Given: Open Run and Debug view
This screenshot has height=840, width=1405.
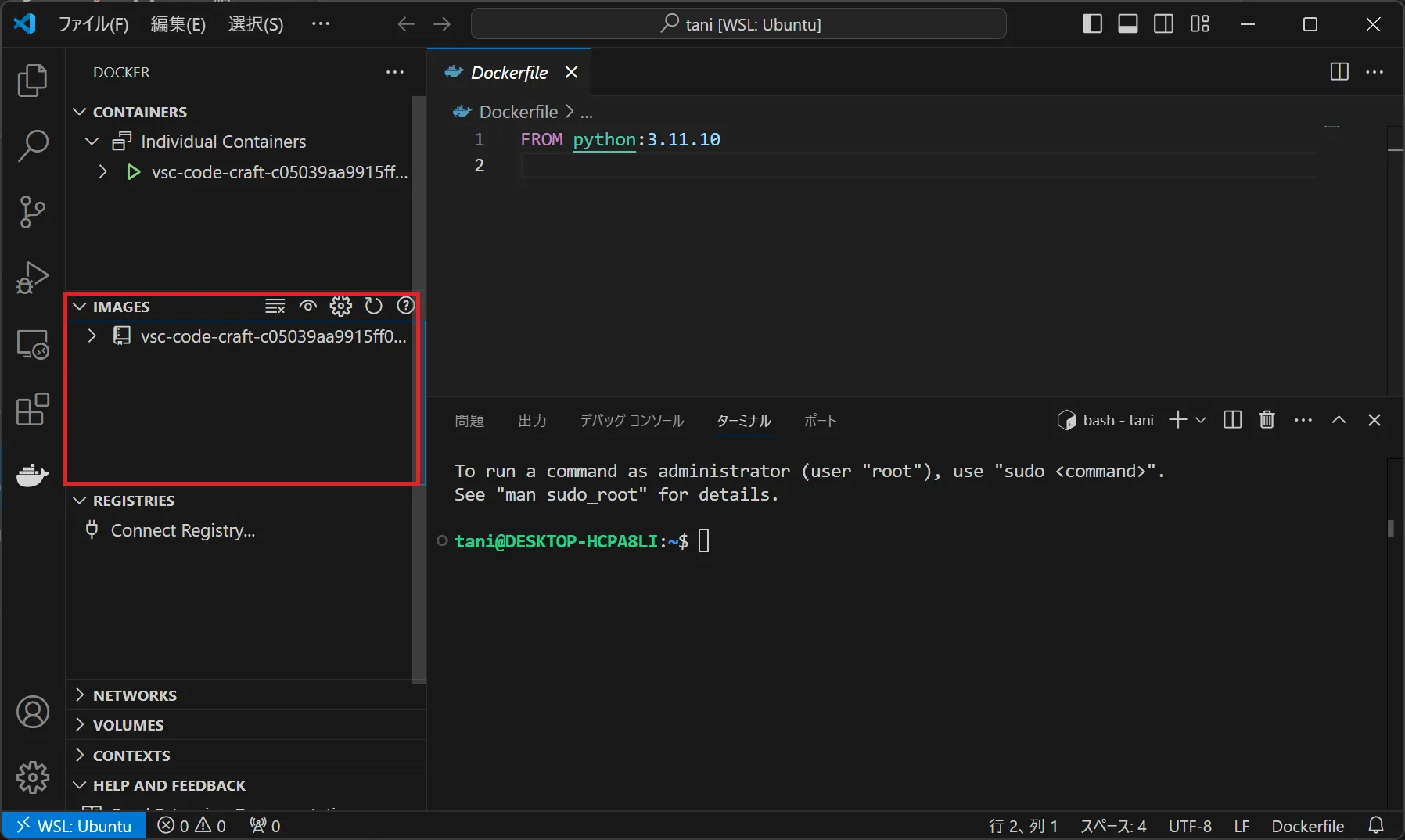Looking at the screenshot, I should (x=32, y=277).
